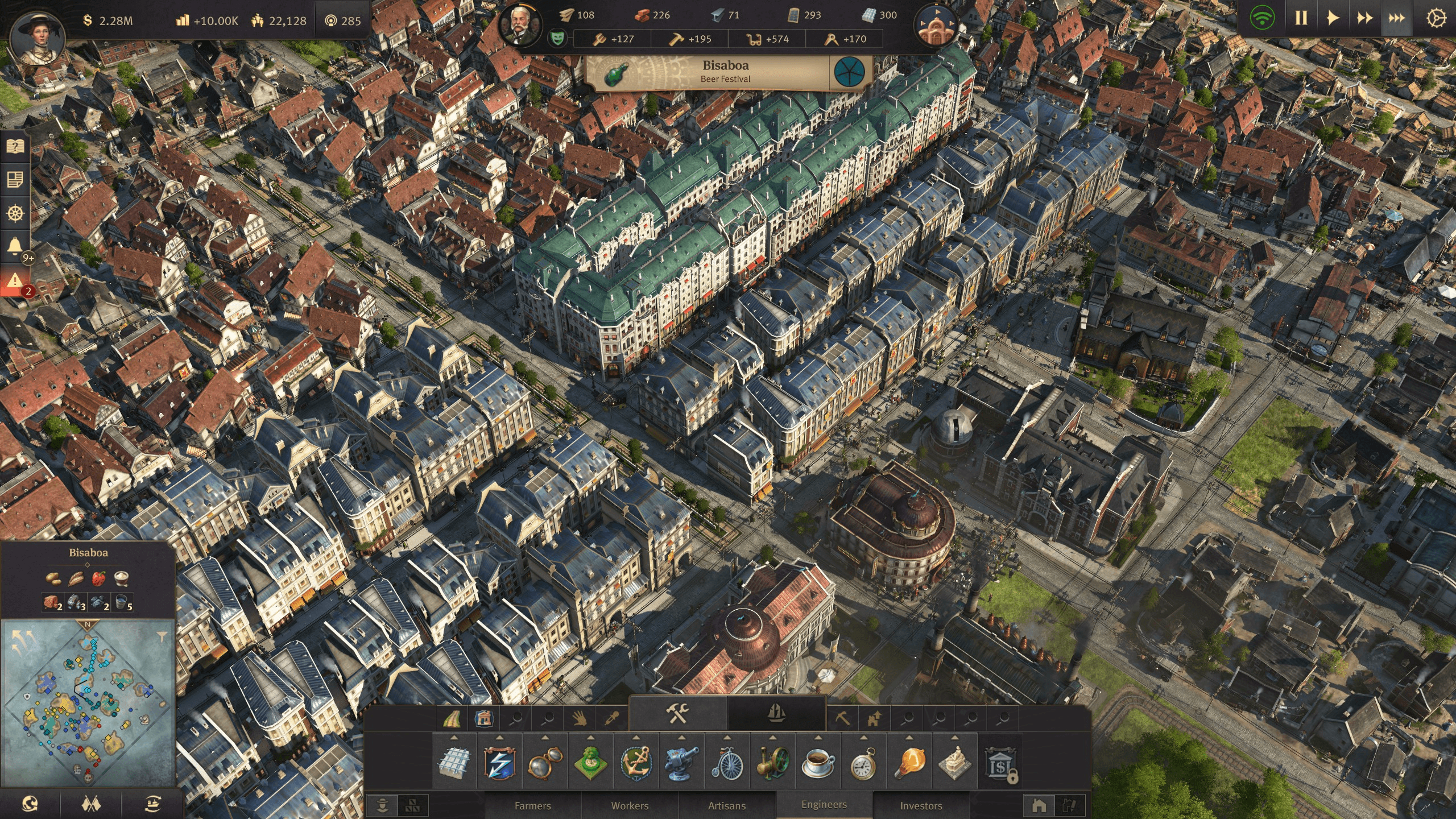Set game speed to double fast-forward
This screenshot has width=1456, height=819.
tap(1364, 18)
